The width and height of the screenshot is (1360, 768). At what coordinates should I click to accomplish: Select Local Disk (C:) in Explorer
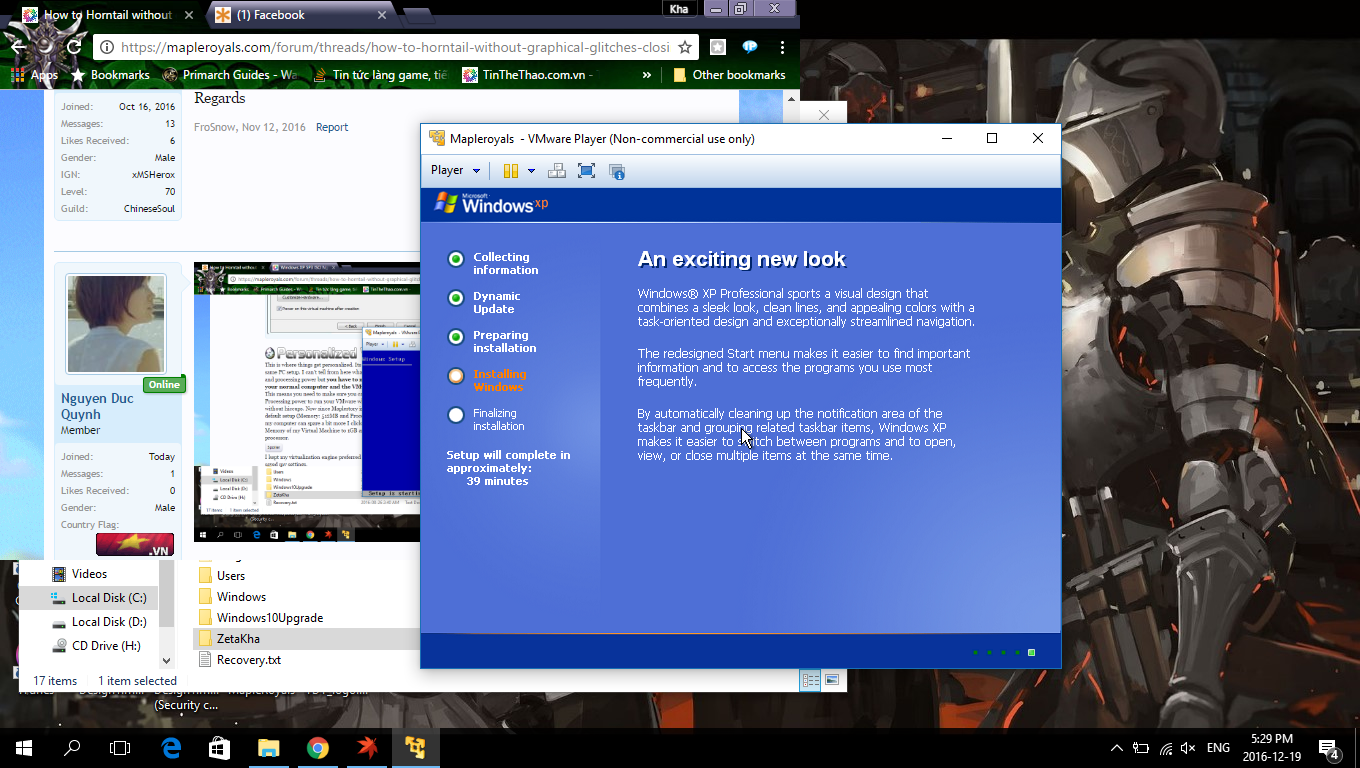point(98,598)
